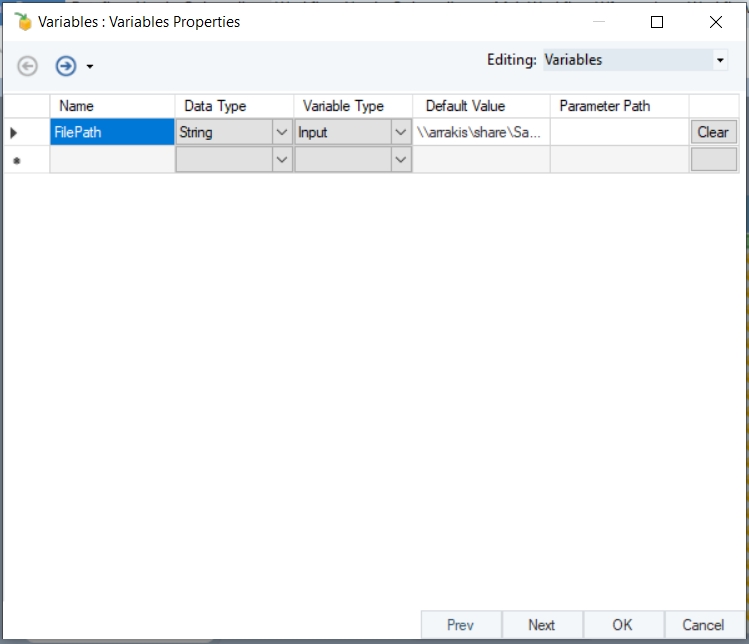The height and width of the screenshot is (644, 749).
Task: Expand Data Type dropdown for FilePath
Action: tap(282, 132)
